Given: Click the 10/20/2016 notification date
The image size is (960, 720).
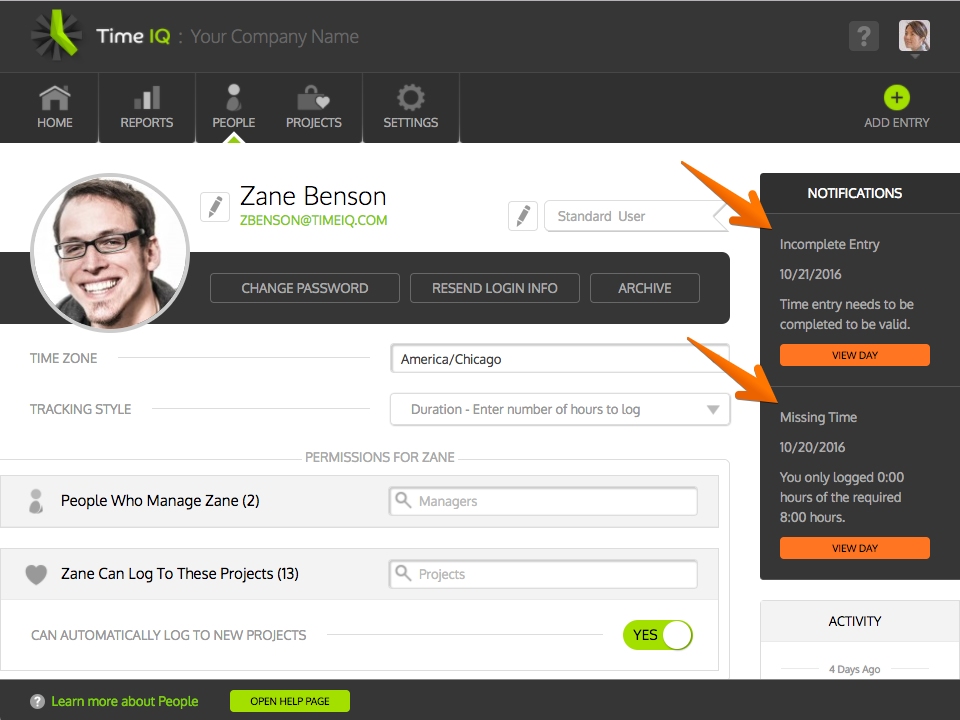Looking at the screenshot, I should [812, 448].
